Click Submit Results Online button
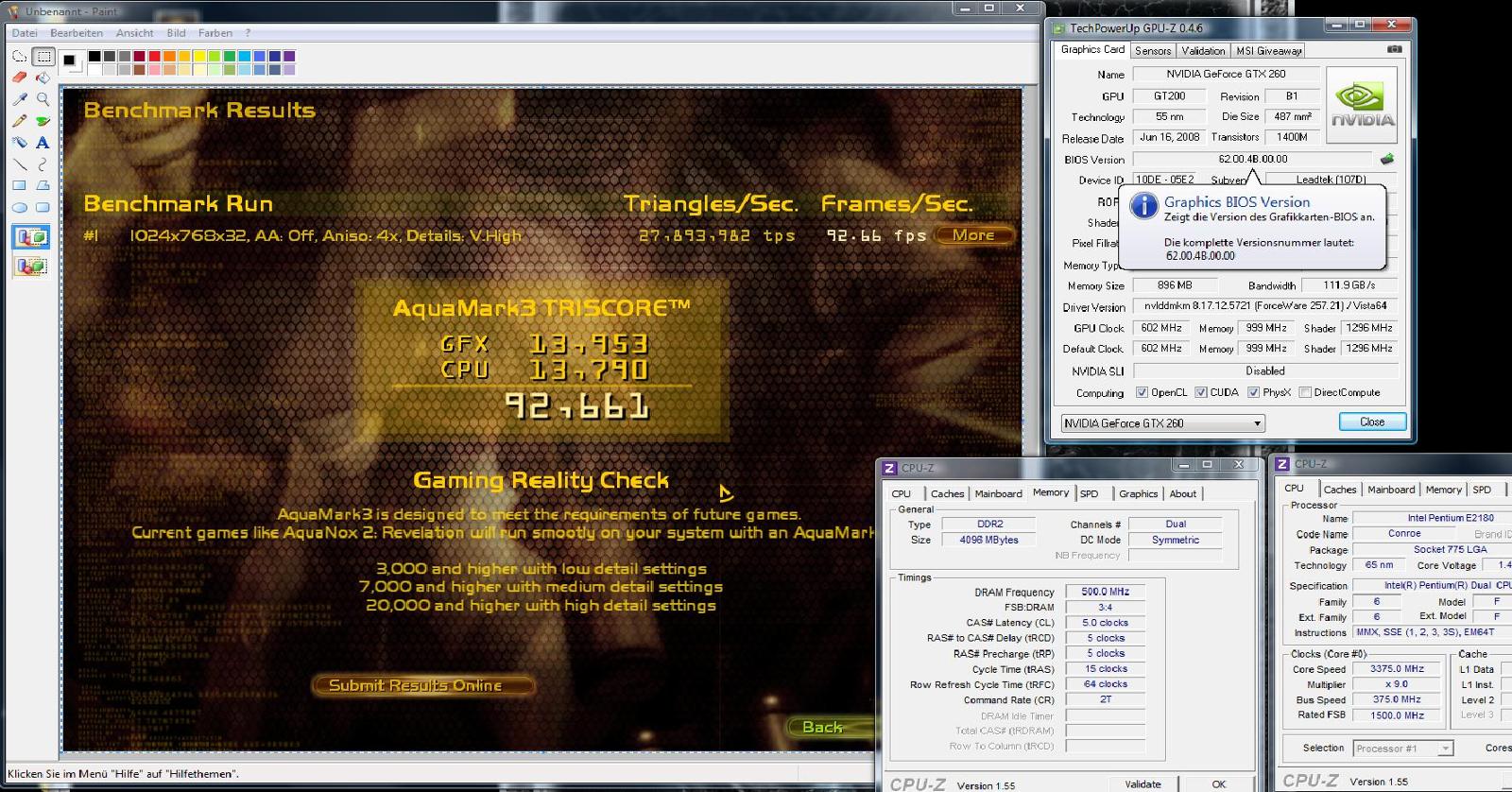 (422, 685)
